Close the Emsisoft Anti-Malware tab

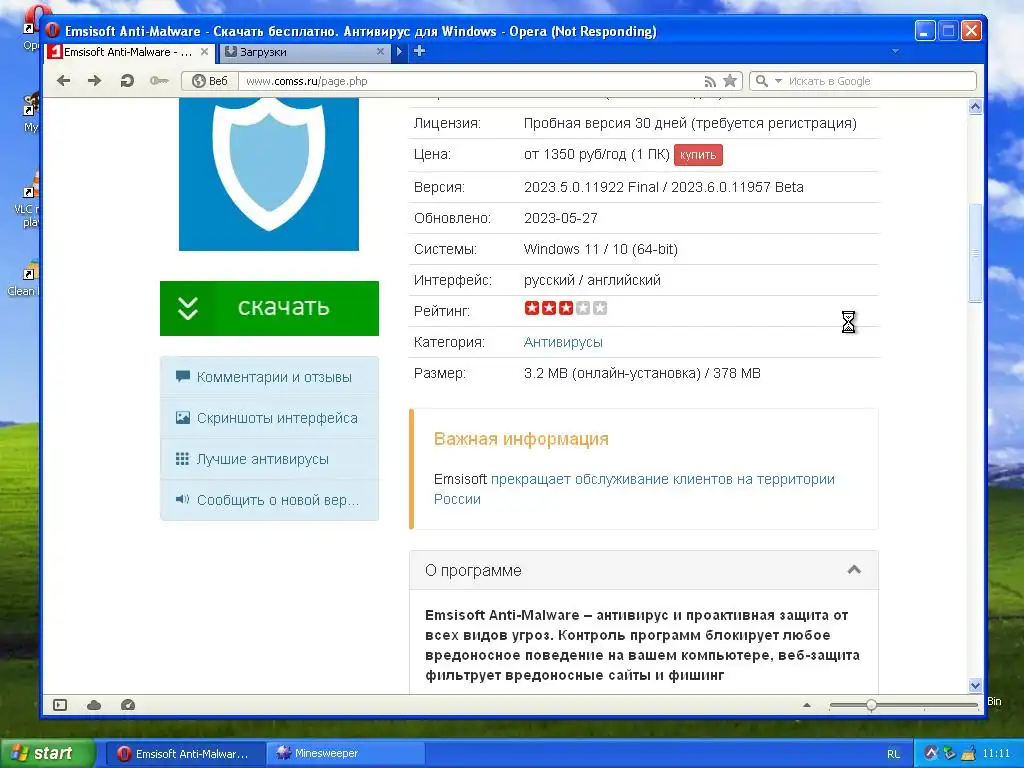[204, 52]
